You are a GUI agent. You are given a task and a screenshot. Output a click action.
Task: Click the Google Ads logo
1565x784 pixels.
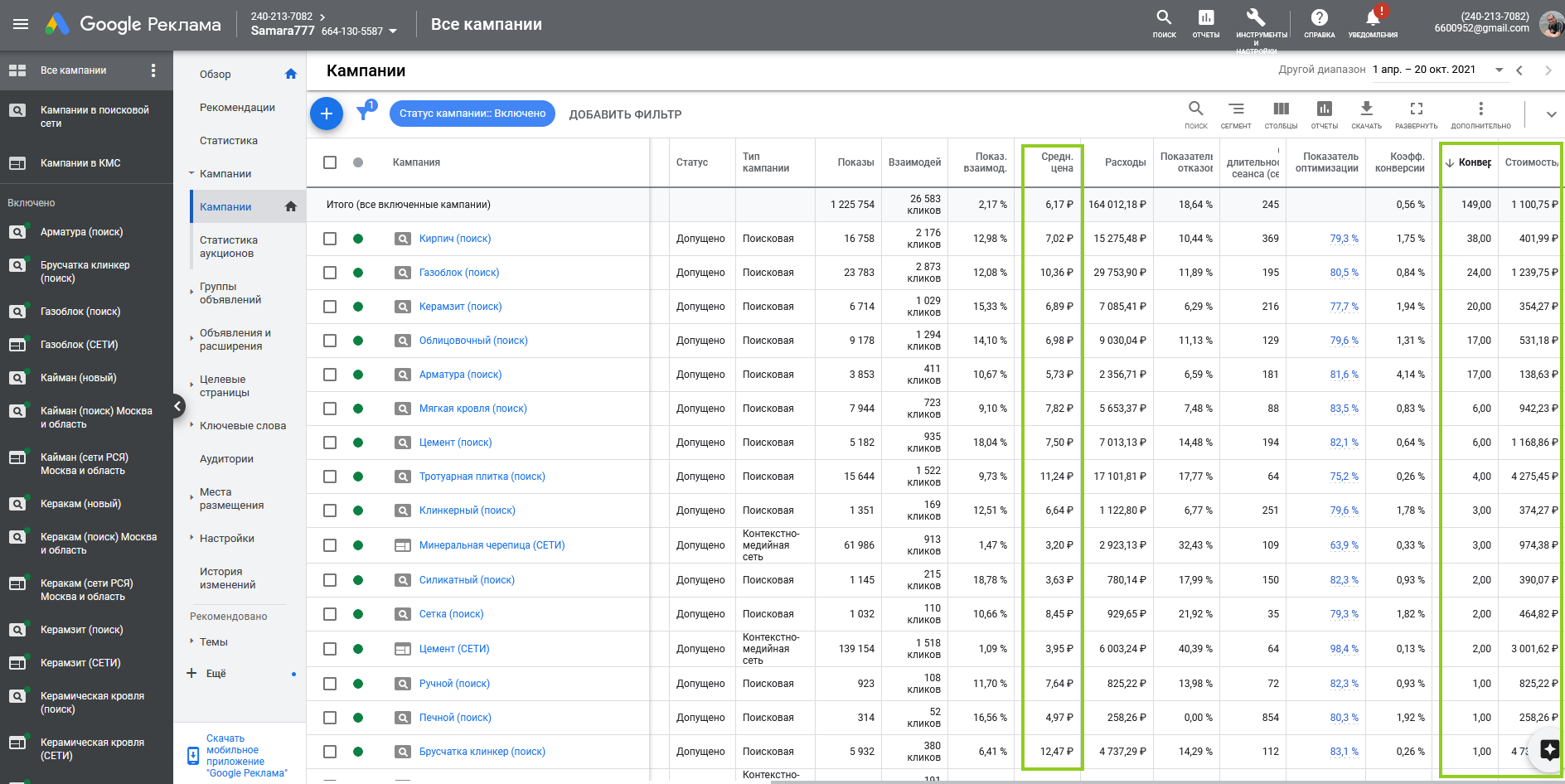(57, 24)
